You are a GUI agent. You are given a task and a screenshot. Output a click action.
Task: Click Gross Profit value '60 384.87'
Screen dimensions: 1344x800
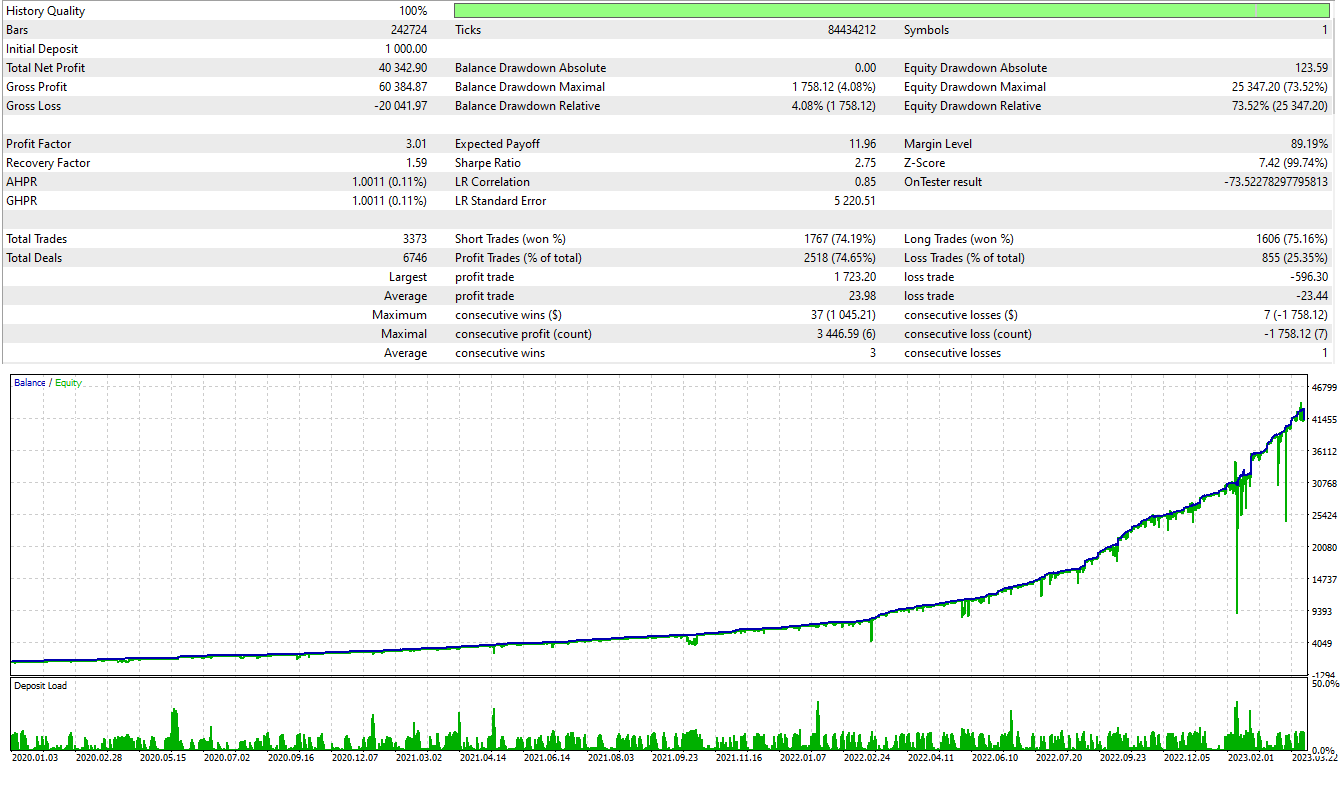click(403, 87)
